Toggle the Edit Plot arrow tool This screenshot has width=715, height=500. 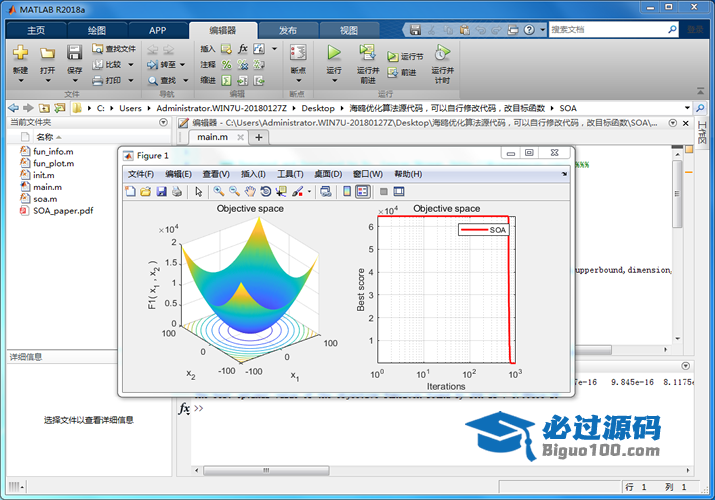point(198,191)
